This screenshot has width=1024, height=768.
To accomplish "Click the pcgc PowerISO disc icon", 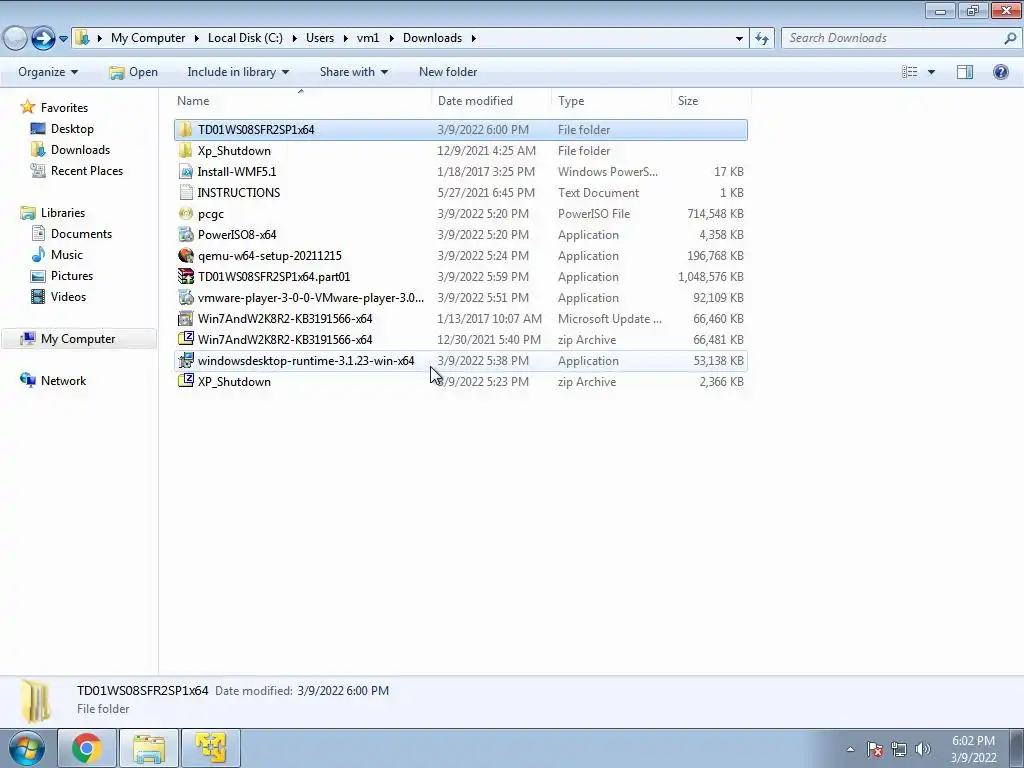I will [x=186, y=214].
